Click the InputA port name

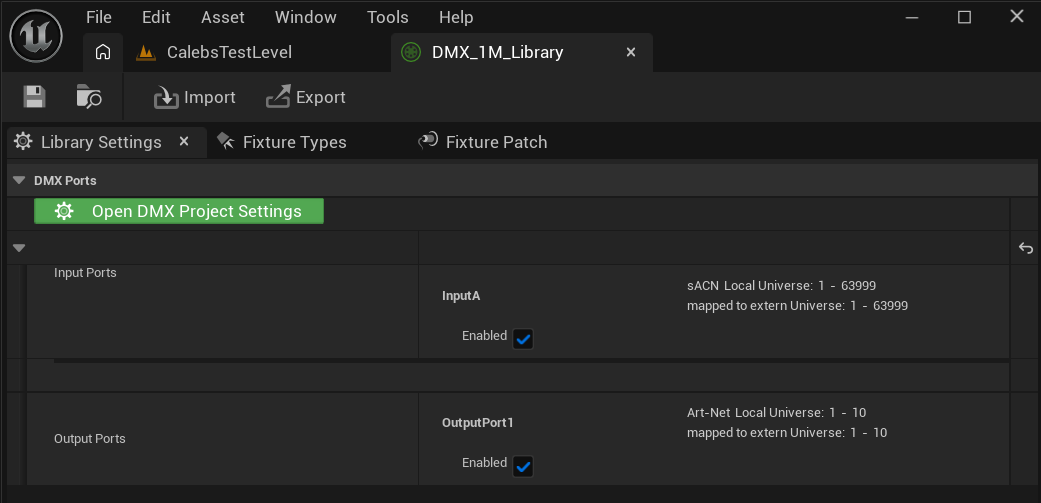click(461, 296)
